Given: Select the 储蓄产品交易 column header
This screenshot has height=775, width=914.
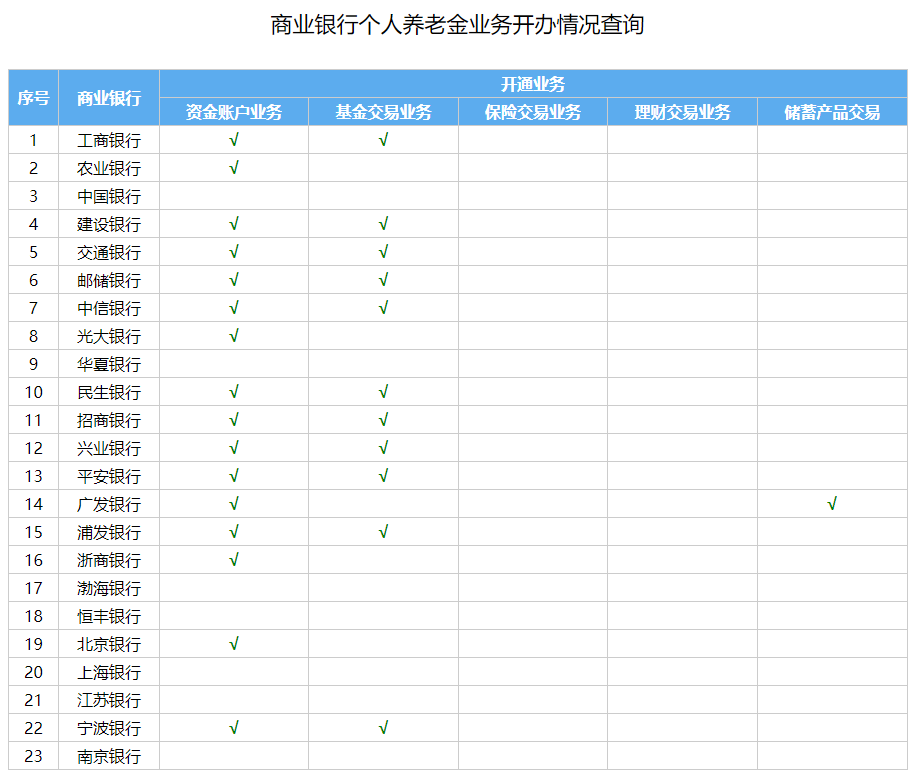Looking at the screenshot, I should [x=832, y=112].
